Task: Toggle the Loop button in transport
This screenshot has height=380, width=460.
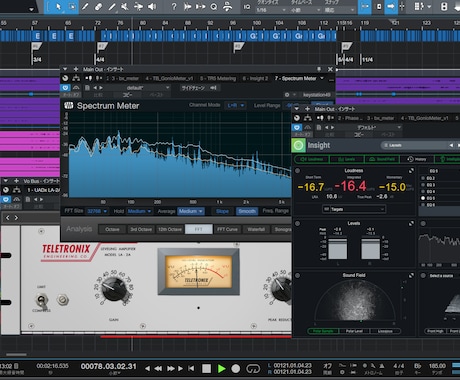Action: [253, 369]
